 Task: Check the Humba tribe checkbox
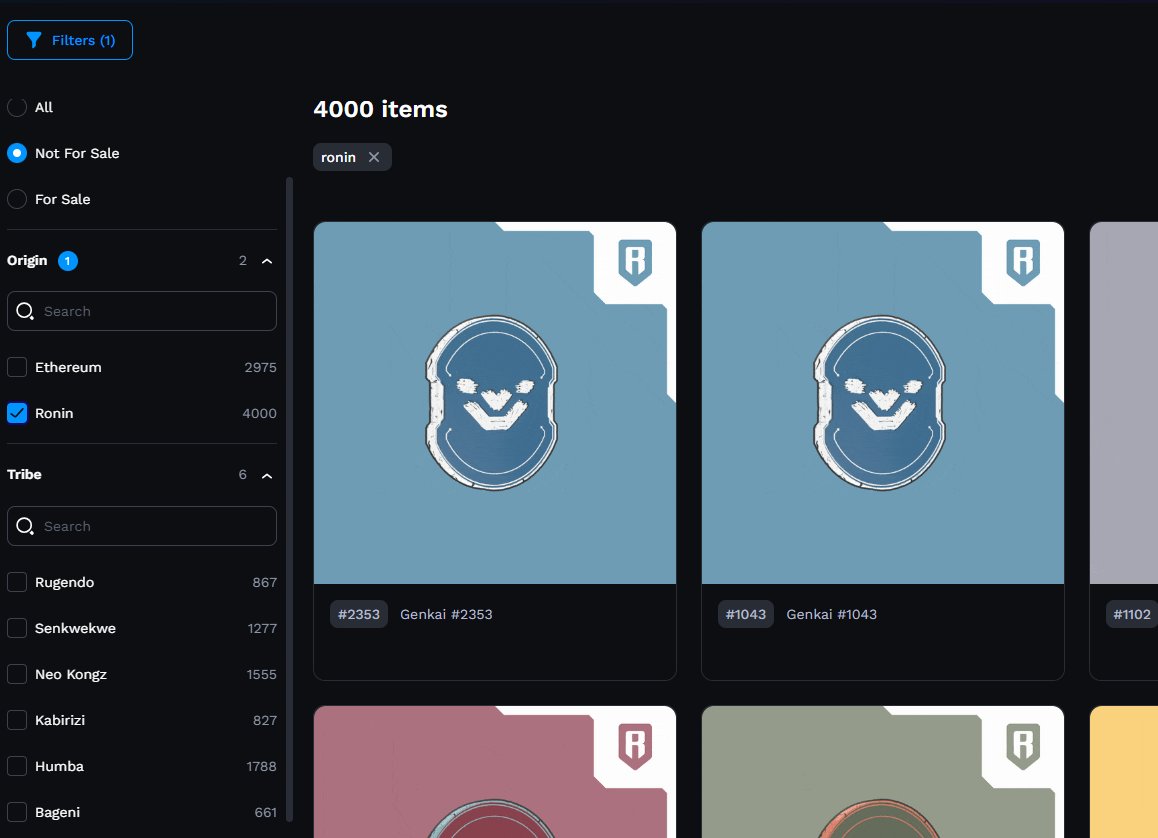coord(17,766)
